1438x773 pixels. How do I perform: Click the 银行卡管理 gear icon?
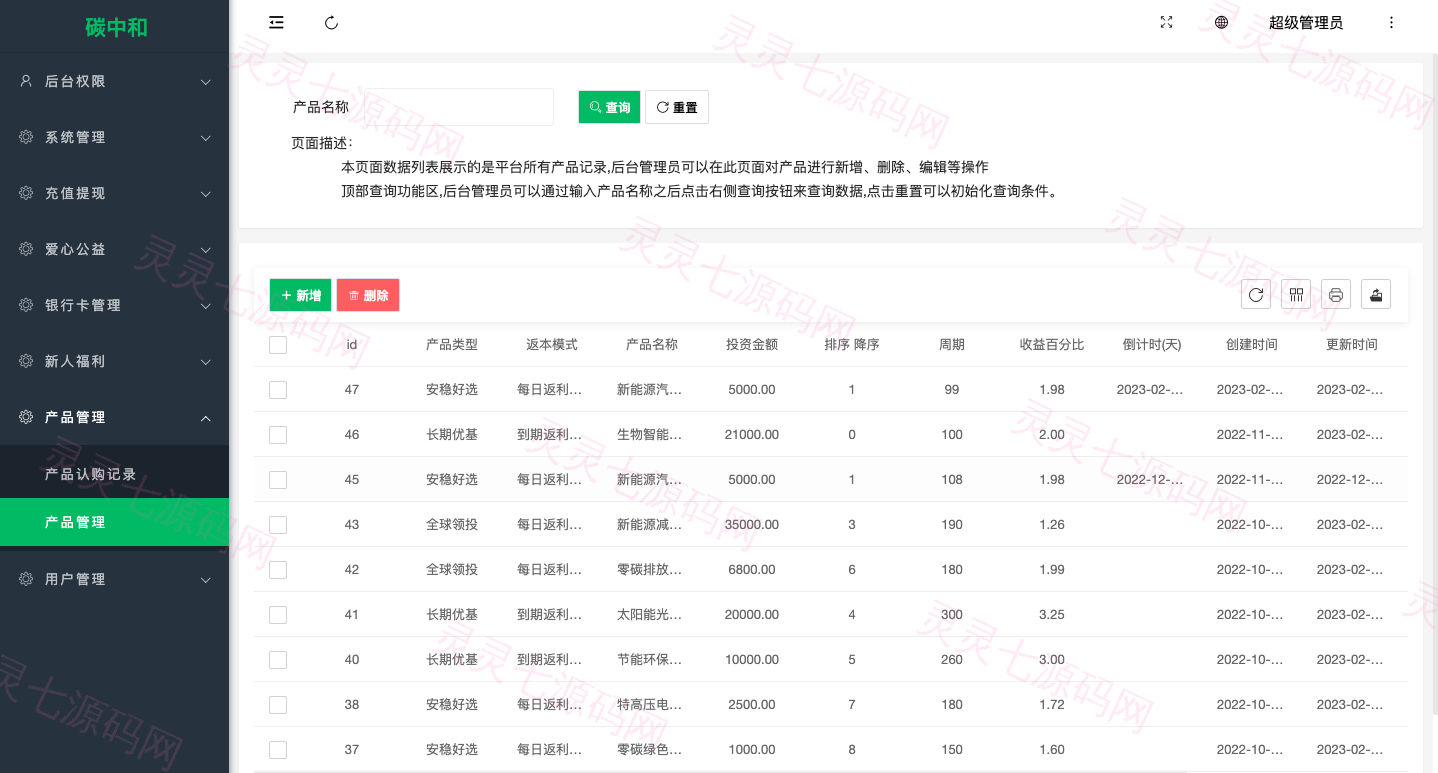click(x=26, y=305)
